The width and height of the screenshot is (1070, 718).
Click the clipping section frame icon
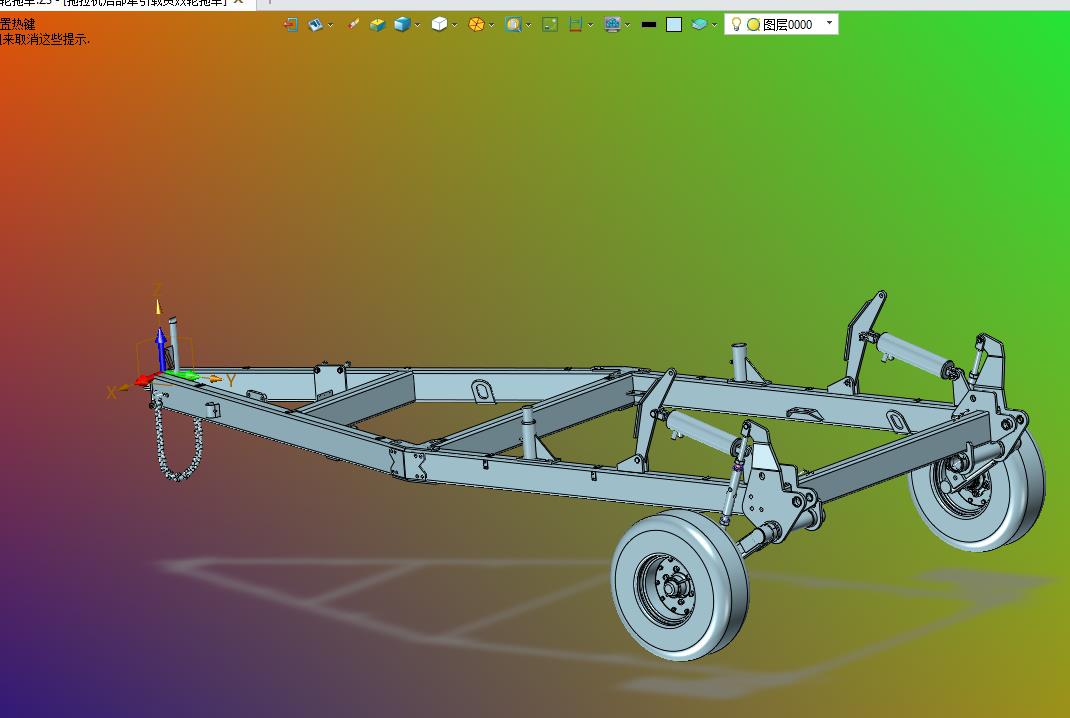point(575,25)
